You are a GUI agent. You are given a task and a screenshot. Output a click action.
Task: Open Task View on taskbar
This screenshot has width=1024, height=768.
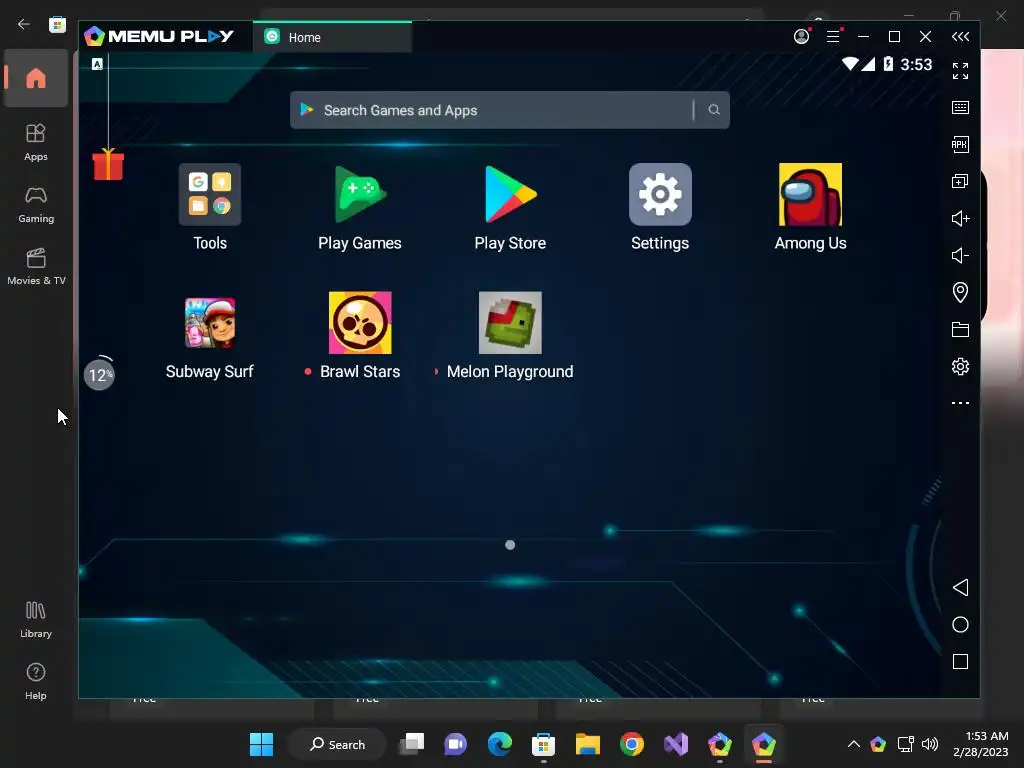point(412,744)
